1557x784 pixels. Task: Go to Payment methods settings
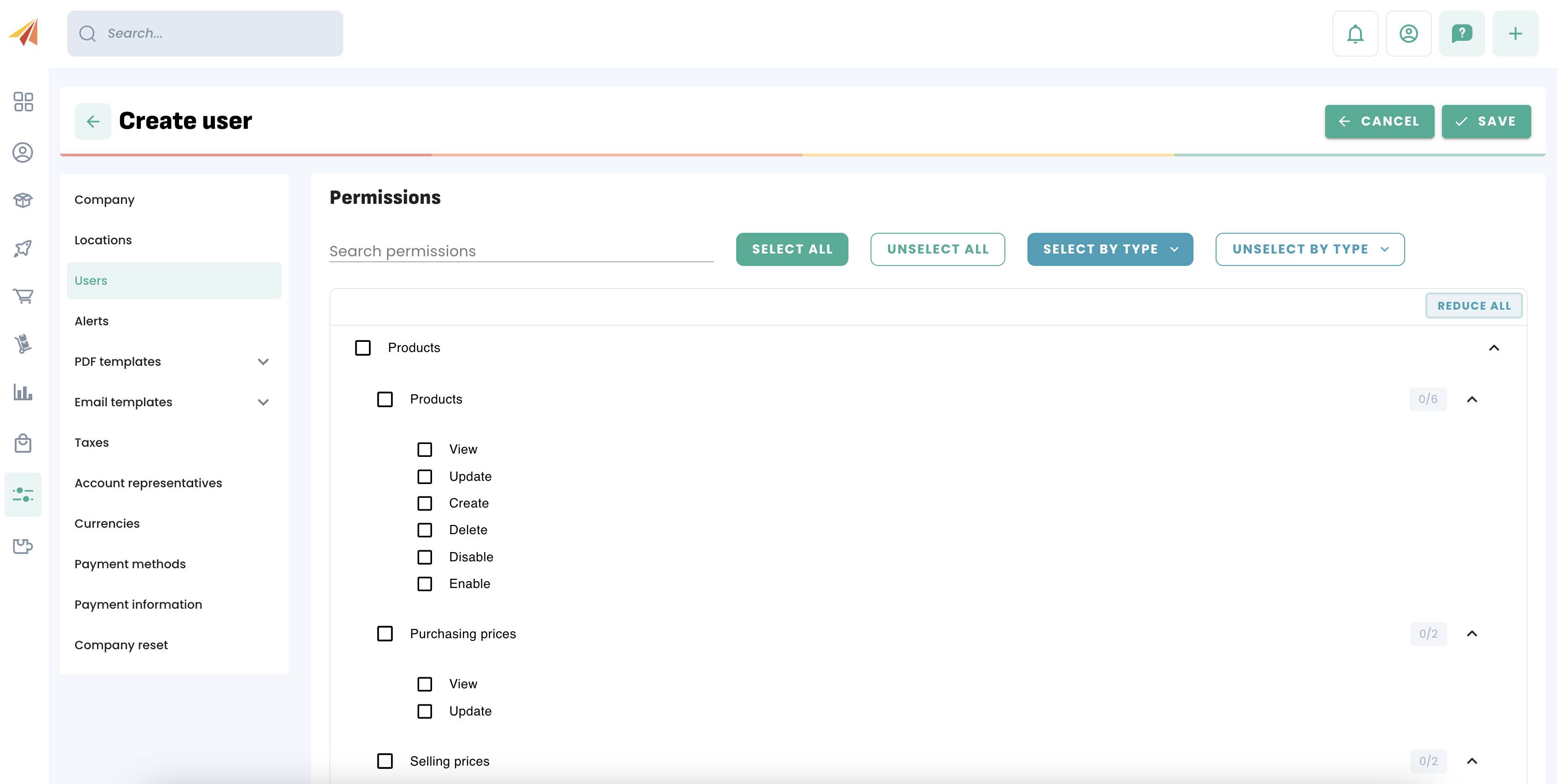tap(130, 564)
